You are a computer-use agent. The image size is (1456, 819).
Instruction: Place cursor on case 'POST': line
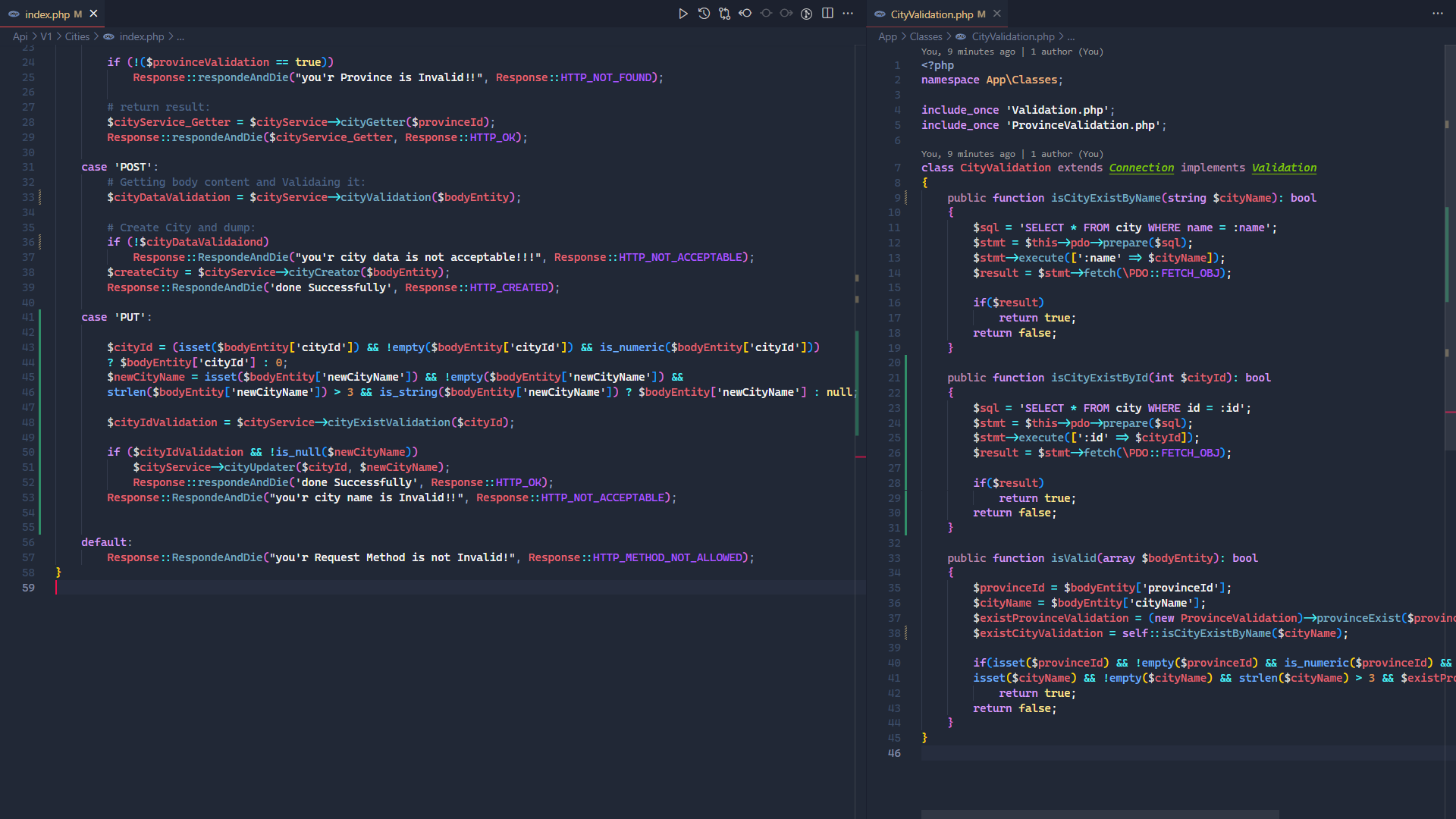pos(120,167)
